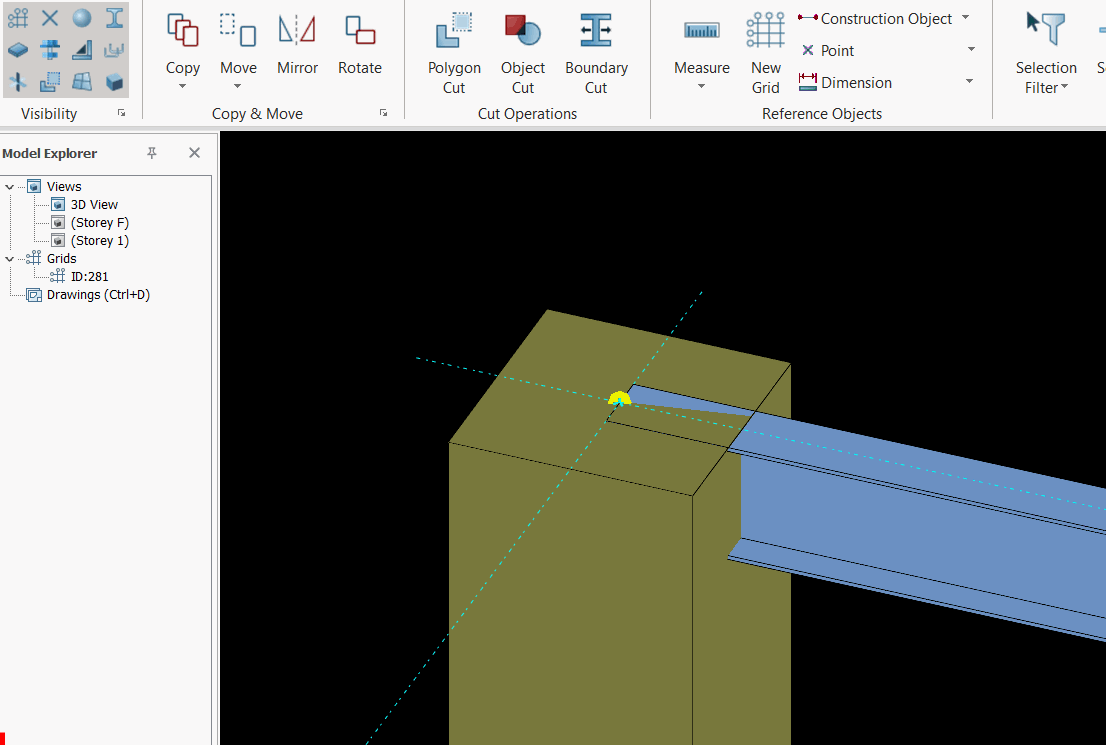1106x745 pixels.
Task: Open the Selection Filter tool
Action: pyautogui.click(x=1046, y=53)
